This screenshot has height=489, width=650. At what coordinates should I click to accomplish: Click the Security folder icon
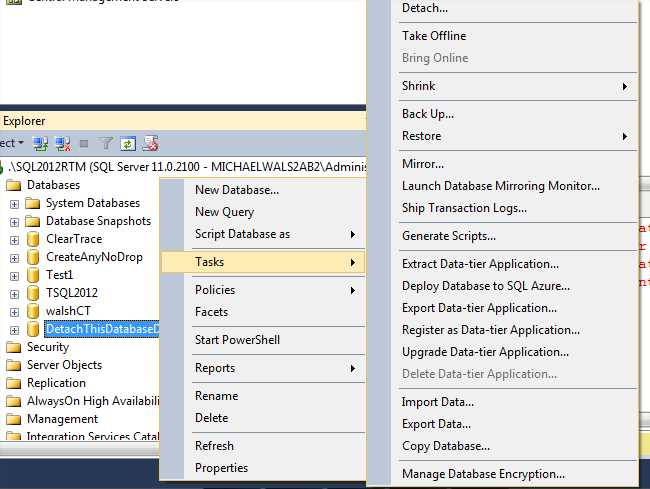[x=14, y=347]
